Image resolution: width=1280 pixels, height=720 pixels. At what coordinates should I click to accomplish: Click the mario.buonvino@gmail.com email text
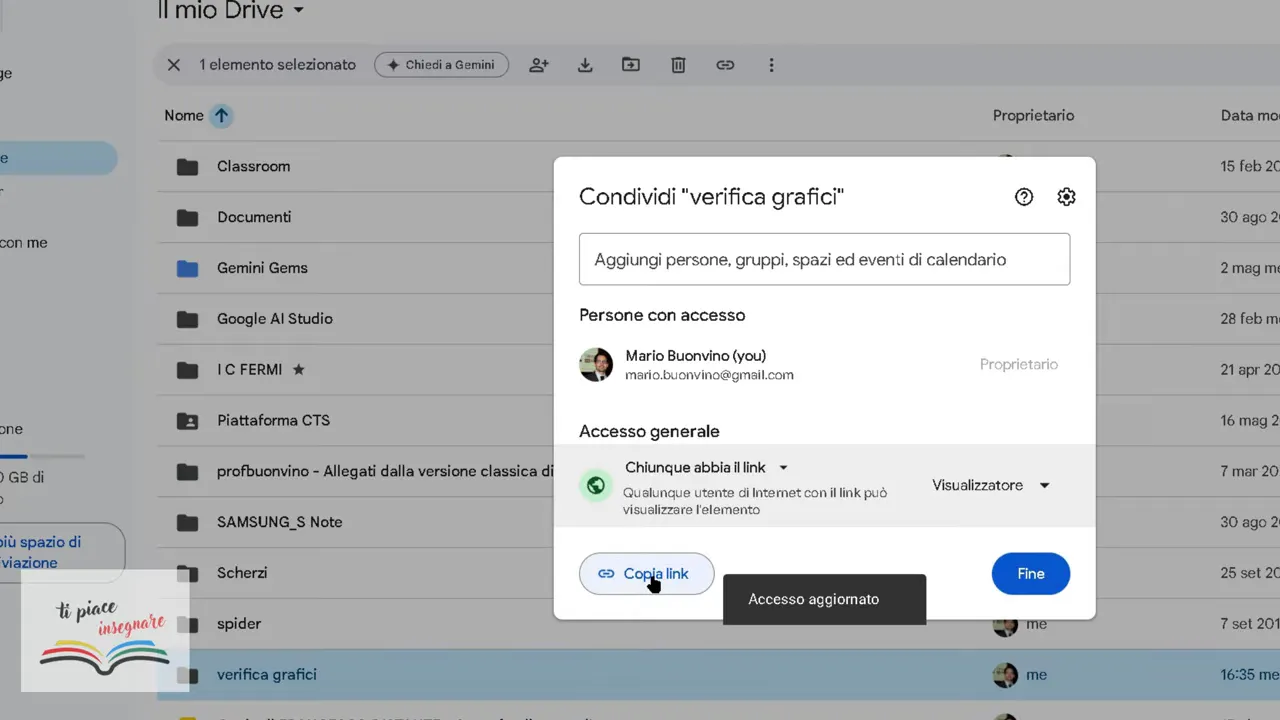pos(709,376)
